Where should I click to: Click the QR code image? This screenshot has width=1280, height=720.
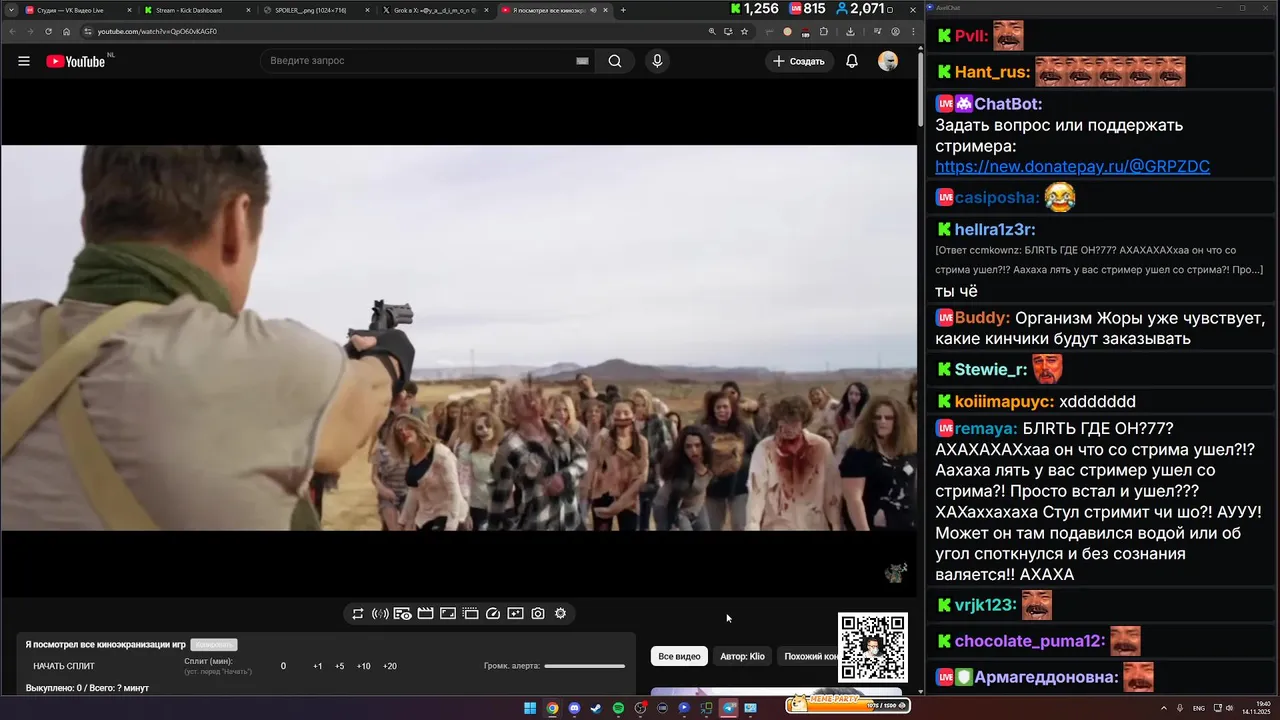pos(873,648)
